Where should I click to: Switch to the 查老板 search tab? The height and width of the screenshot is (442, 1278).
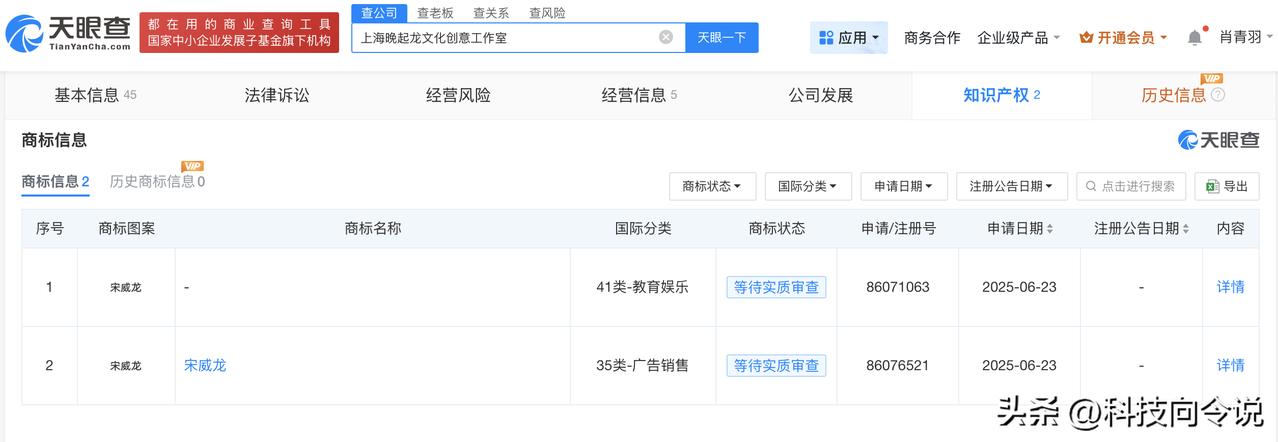pyautogui.click(x=435, y=13)
